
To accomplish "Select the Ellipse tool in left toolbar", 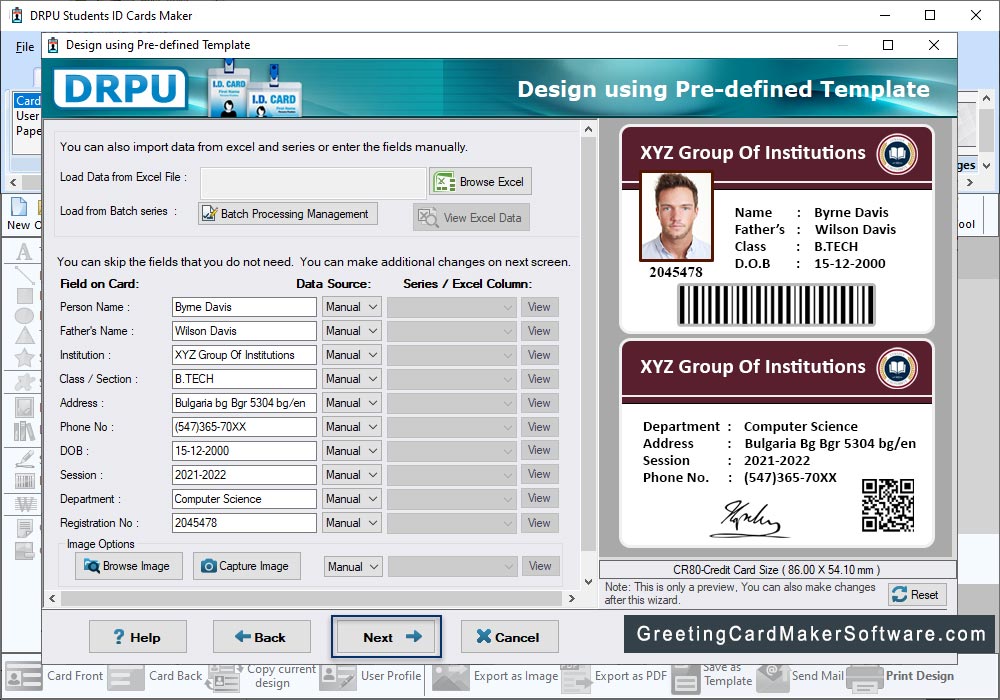I will coord(24,316).
